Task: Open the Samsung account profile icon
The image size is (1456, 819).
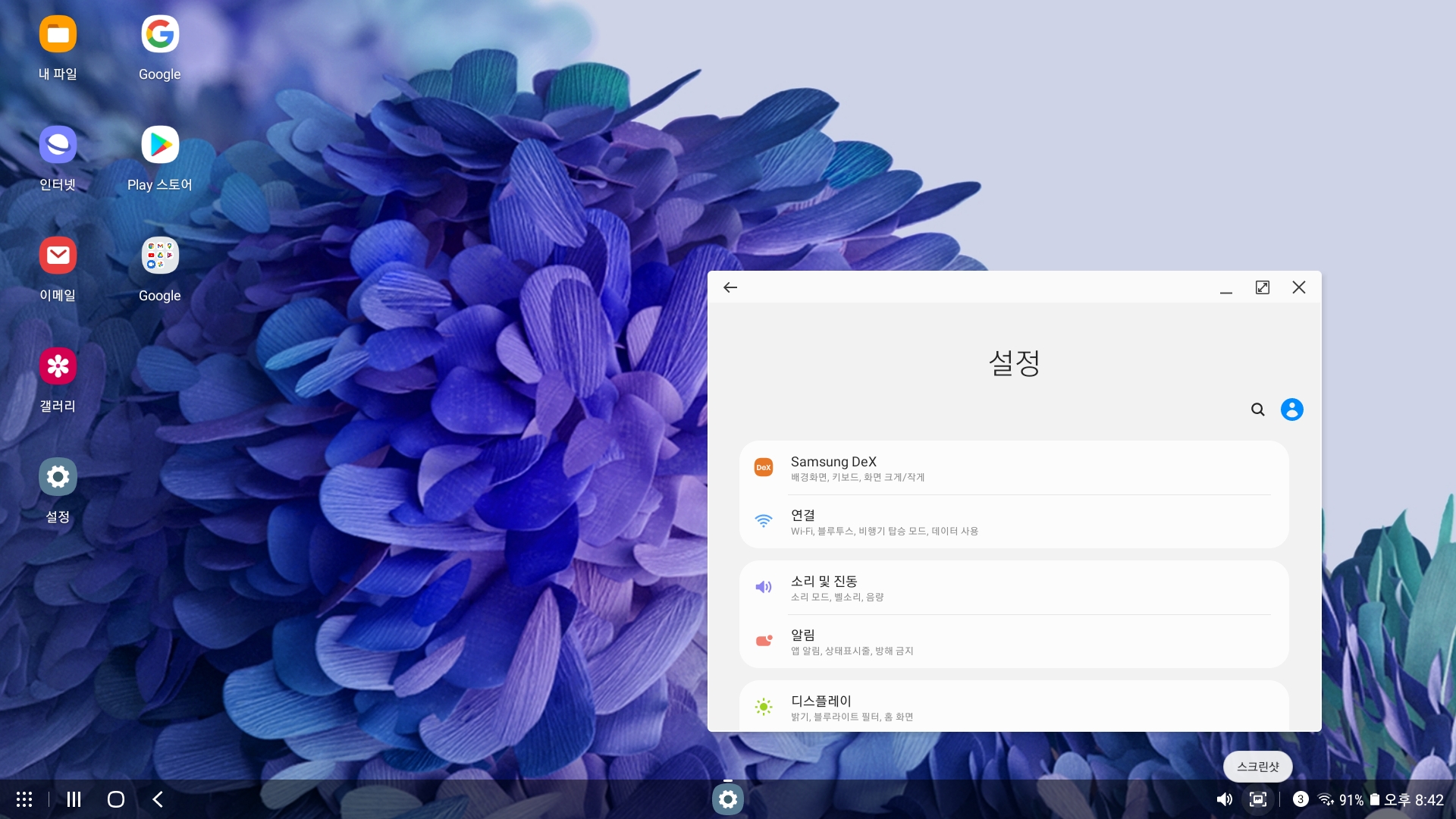Action: (x=1291, y=409)
